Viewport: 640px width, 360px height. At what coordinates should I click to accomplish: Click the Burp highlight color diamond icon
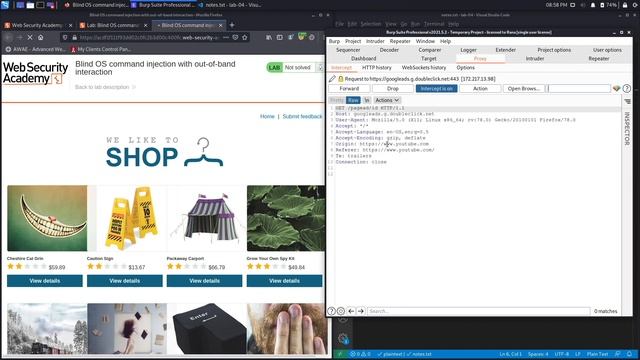click(616, 88)
